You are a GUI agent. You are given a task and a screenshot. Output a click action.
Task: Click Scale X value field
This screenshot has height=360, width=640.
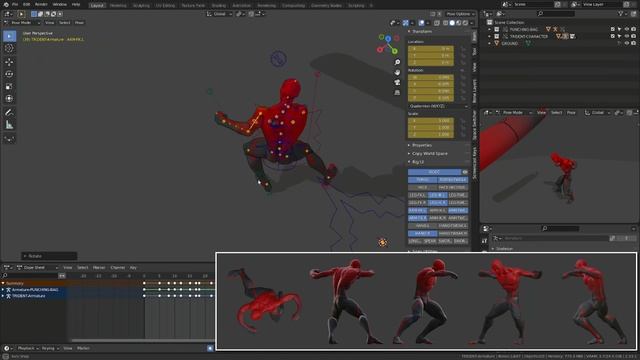click(x=431, y=121)
